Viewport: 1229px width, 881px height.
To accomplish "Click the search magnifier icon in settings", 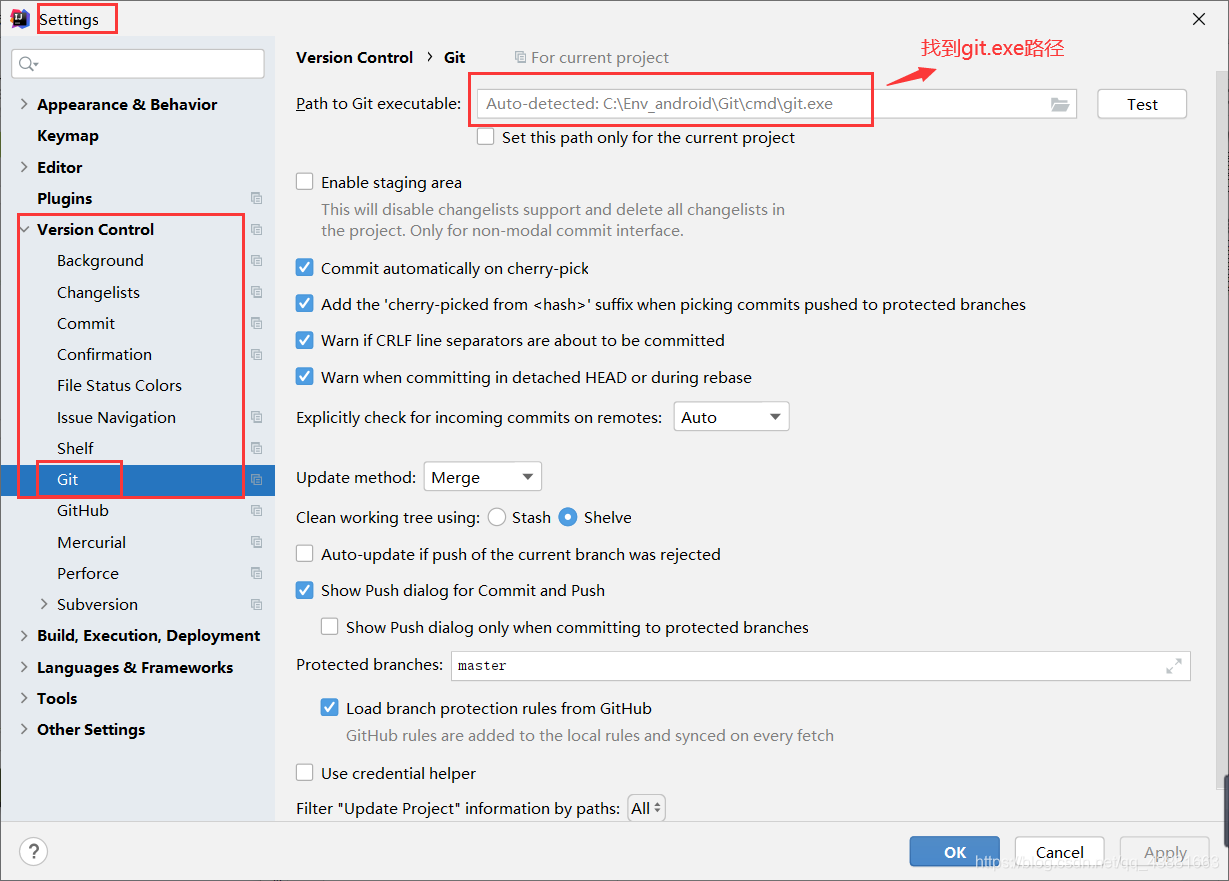I will pos(28,64).
